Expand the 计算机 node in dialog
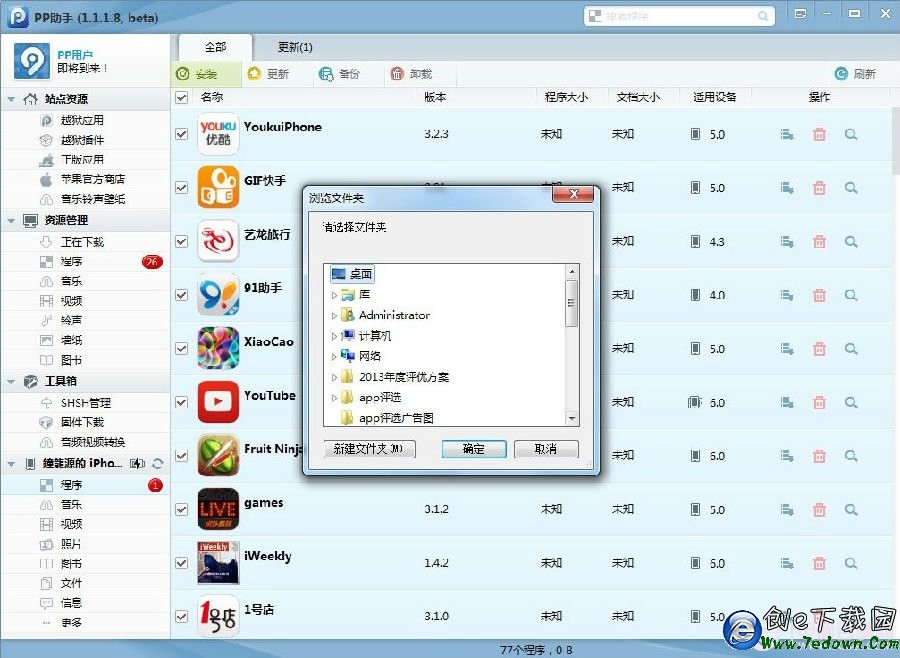The image size is (900, 658). click(334, 336)
